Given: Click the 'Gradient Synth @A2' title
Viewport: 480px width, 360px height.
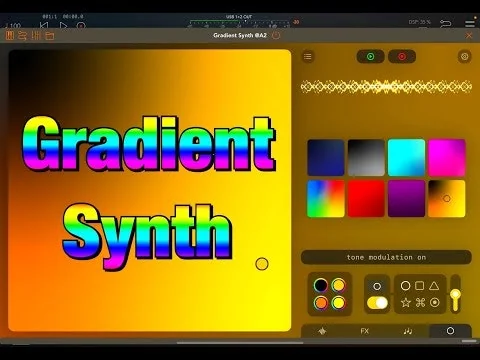Looking at the screenshot, I should point(240,35).
